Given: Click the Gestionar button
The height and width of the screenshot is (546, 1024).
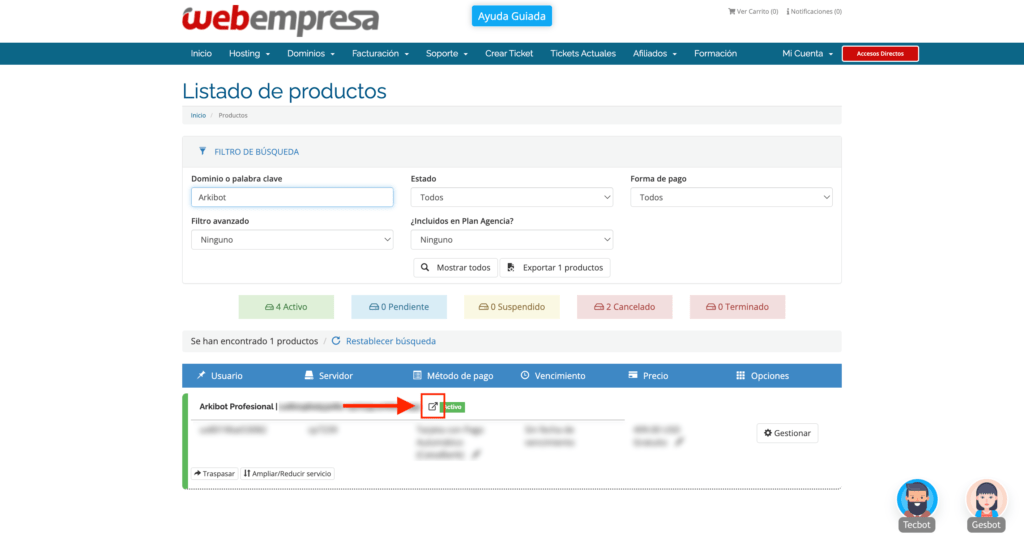Looking at the screenshot, I should pos(788,433).
